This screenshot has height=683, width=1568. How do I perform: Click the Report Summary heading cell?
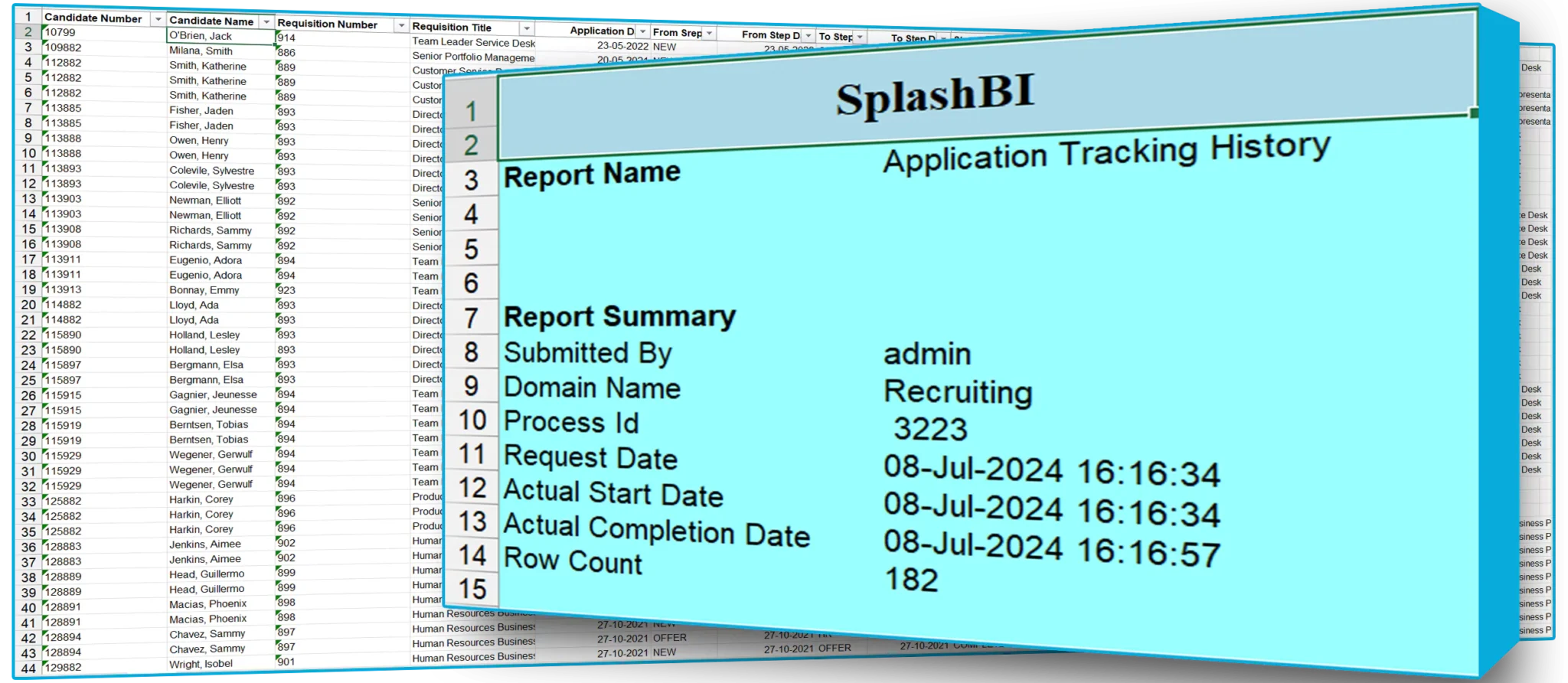(619, 317)
